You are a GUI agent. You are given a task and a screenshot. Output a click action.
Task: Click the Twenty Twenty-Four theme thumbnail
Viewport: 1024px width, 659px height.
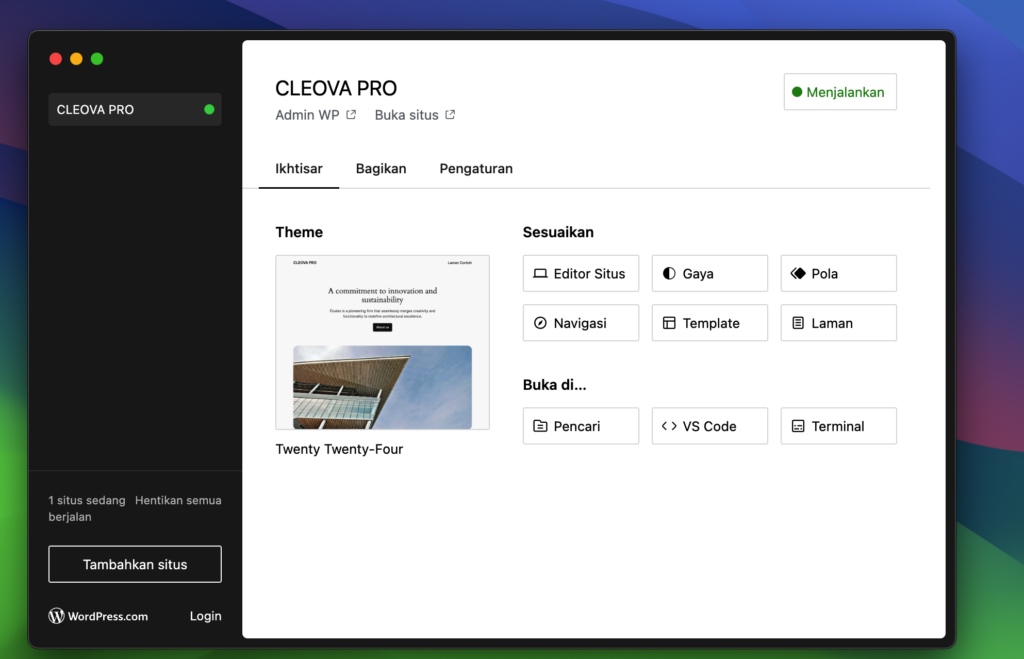click(x=383, y=342)
